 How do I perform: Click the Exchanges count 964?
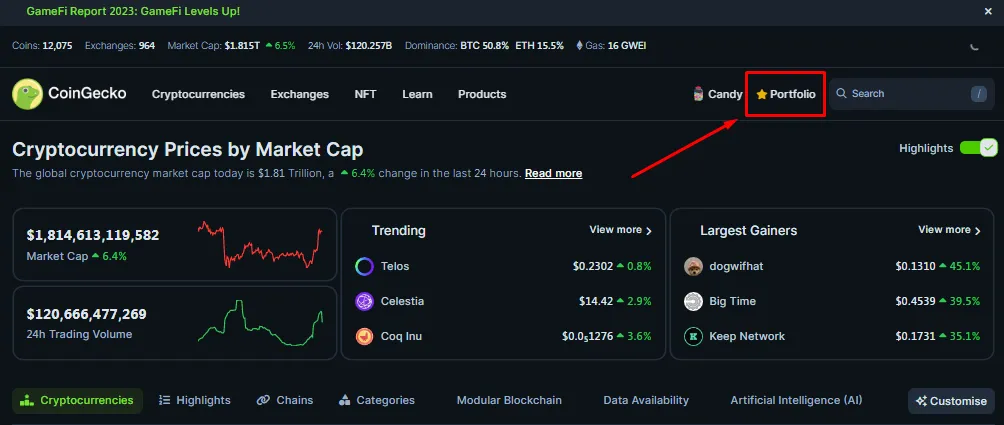pyautogui.click(x=147, y=45)
